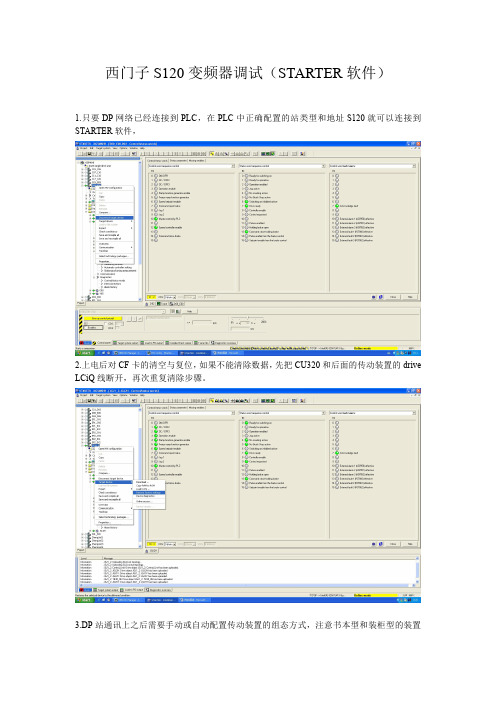Screen dimensions: 496x702
Task: Switch to Missing enables tab in step 1 screenshot
Action: click(x=197, y=160)
